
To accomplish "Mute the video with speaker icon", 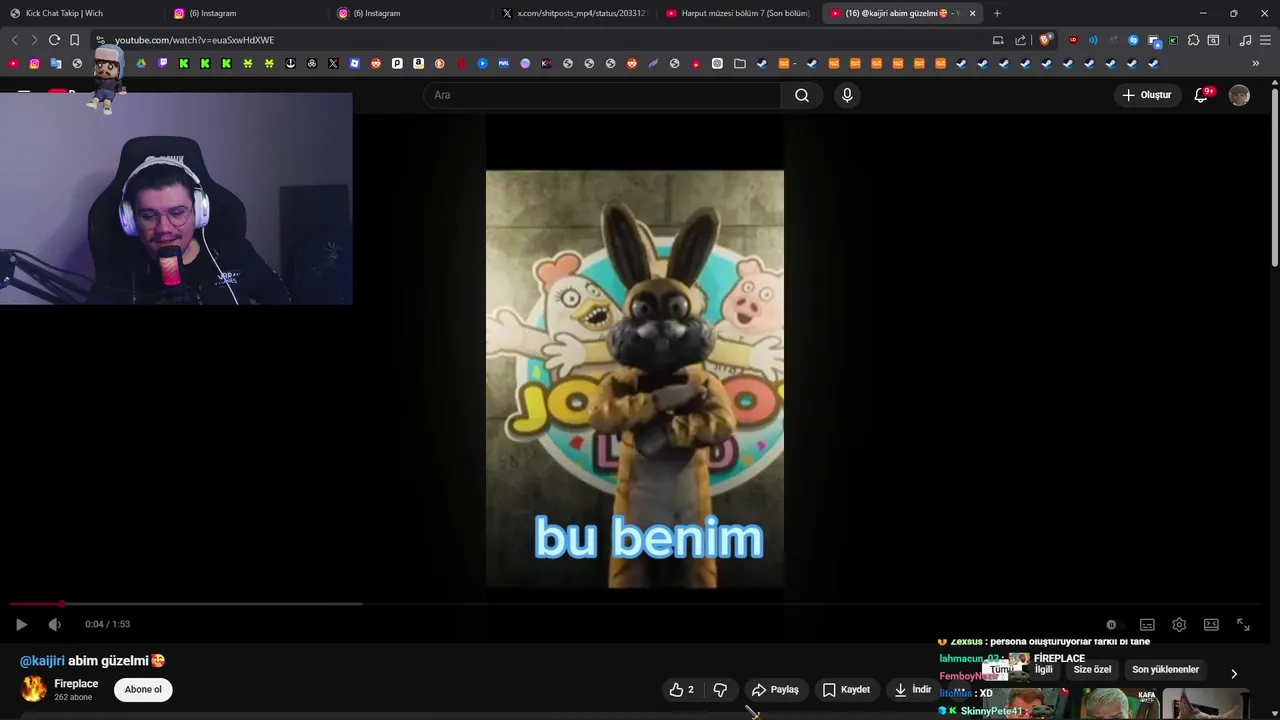I will coord(54,624).
